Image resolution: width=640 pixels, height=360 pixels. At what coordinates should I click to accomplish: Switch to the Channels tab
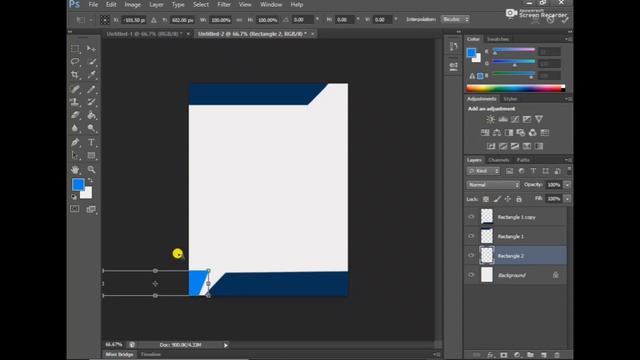pos(498,160)
